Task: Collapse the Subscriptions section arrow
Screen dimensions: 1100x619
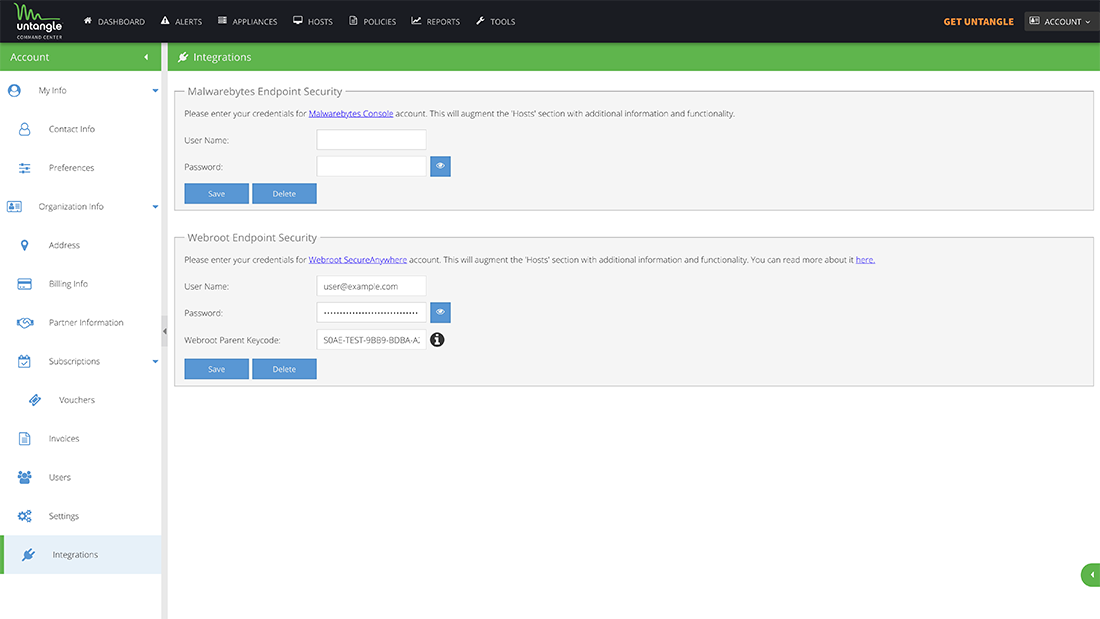Action: tap(155, 361)
